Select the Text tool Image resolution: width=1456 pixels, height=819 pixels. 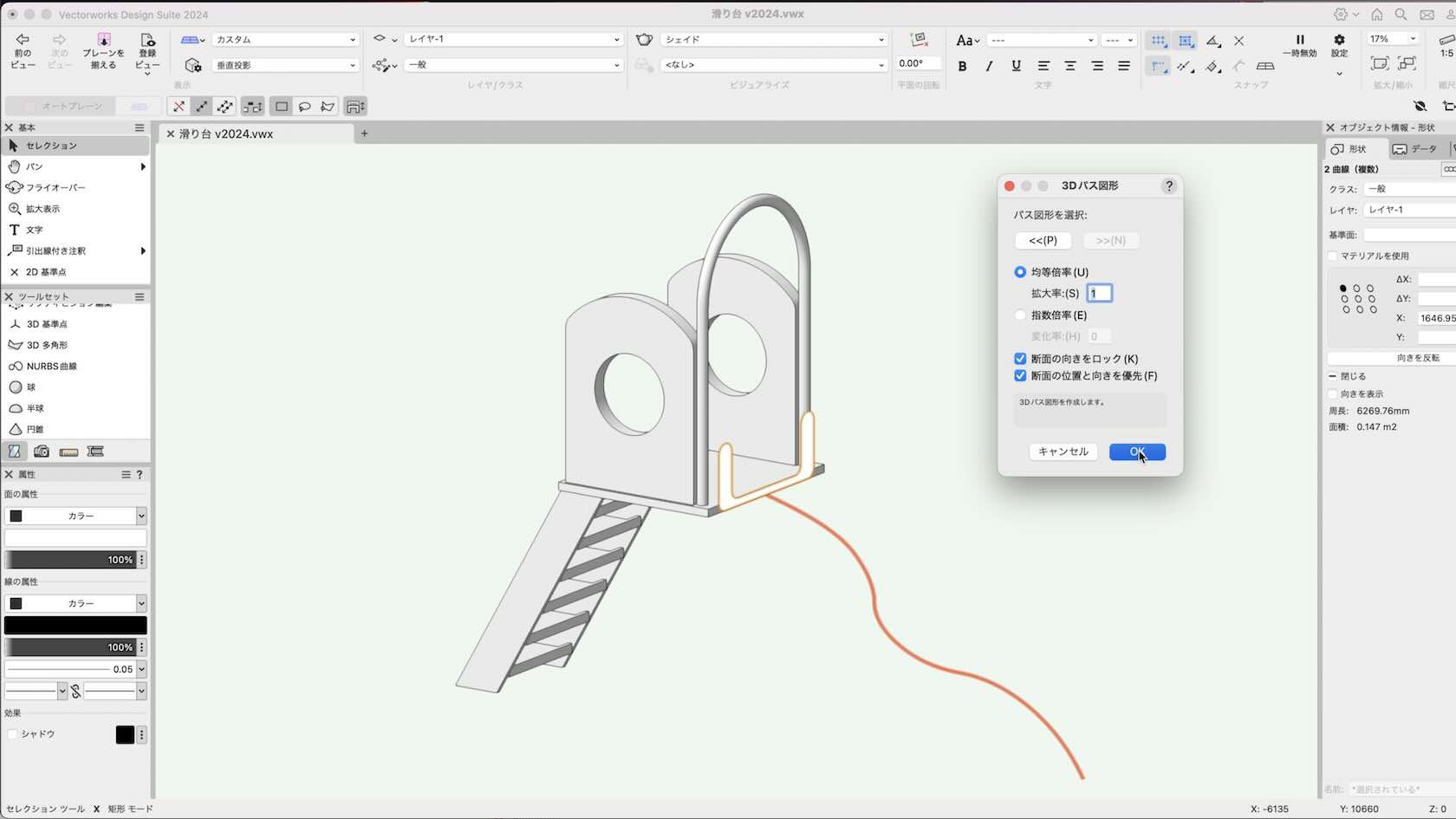[x=75, y=230]
